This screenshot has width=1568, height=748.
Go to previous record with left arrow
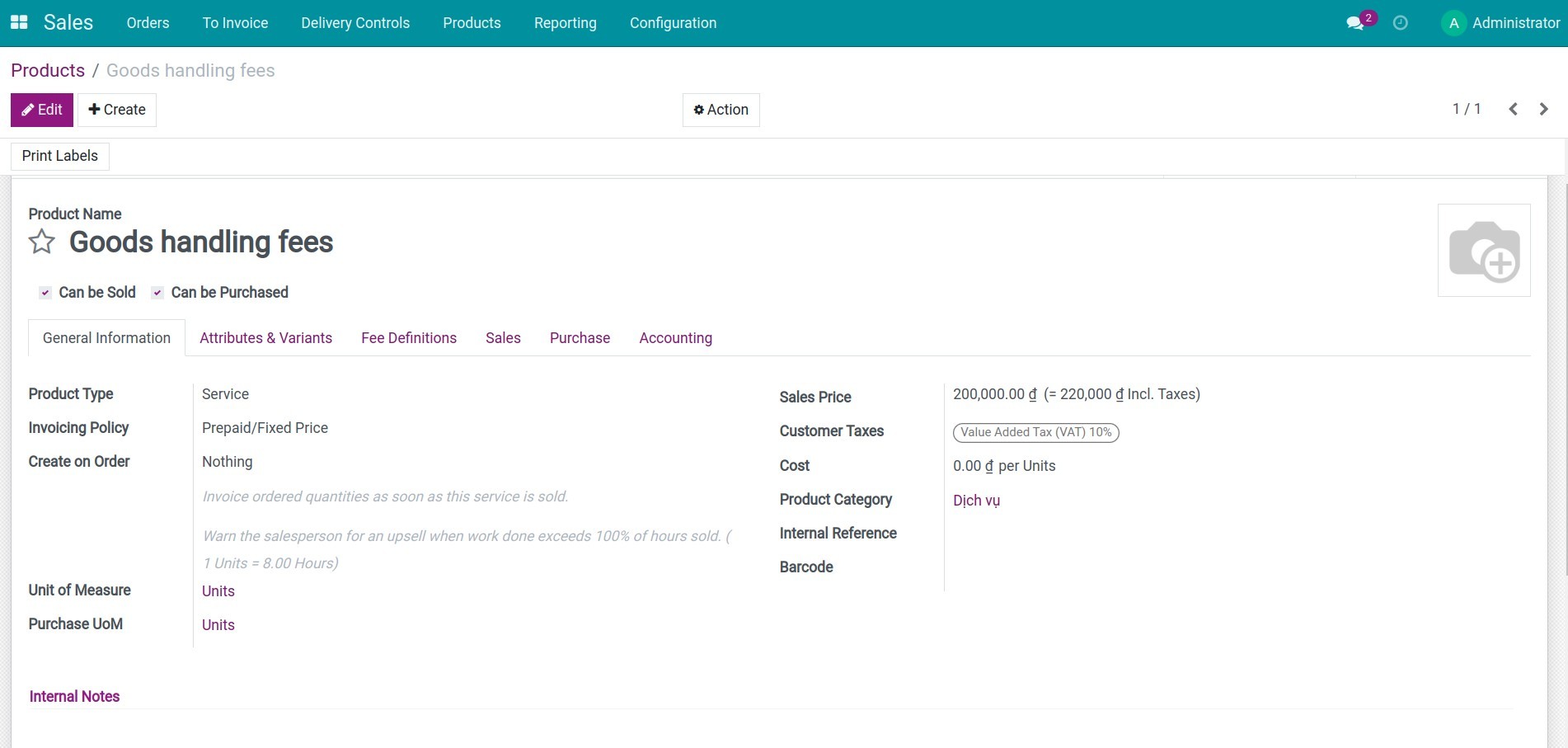pos(1513,108)
